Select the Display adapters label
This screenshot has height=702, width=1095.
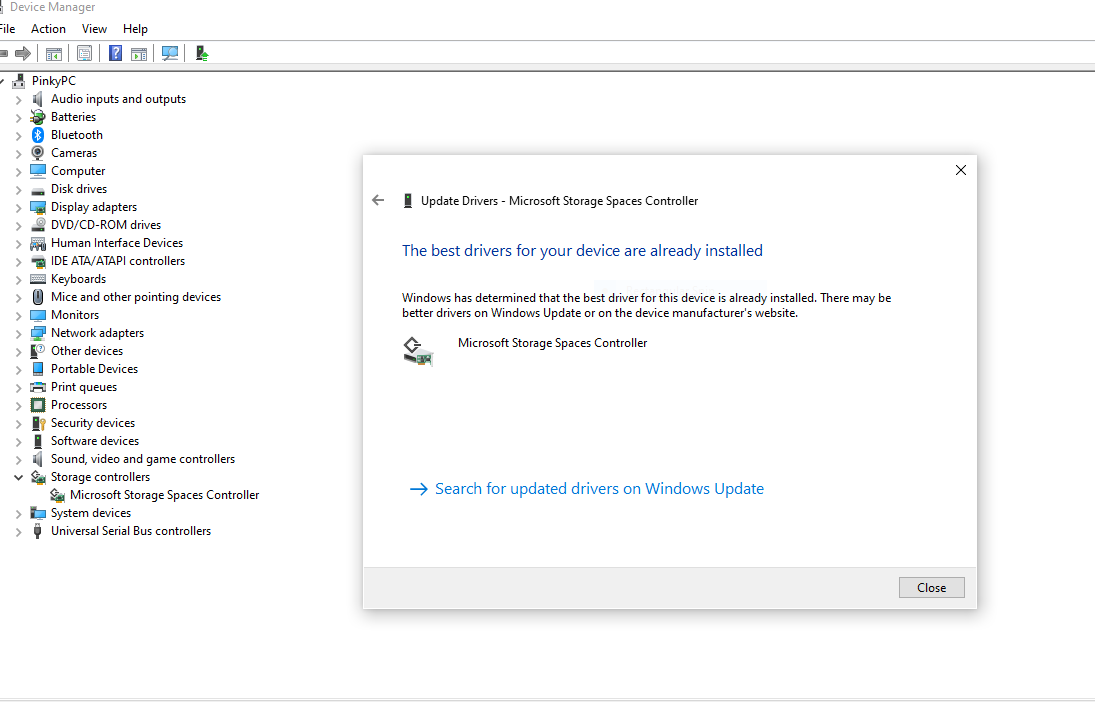(94, 207)
